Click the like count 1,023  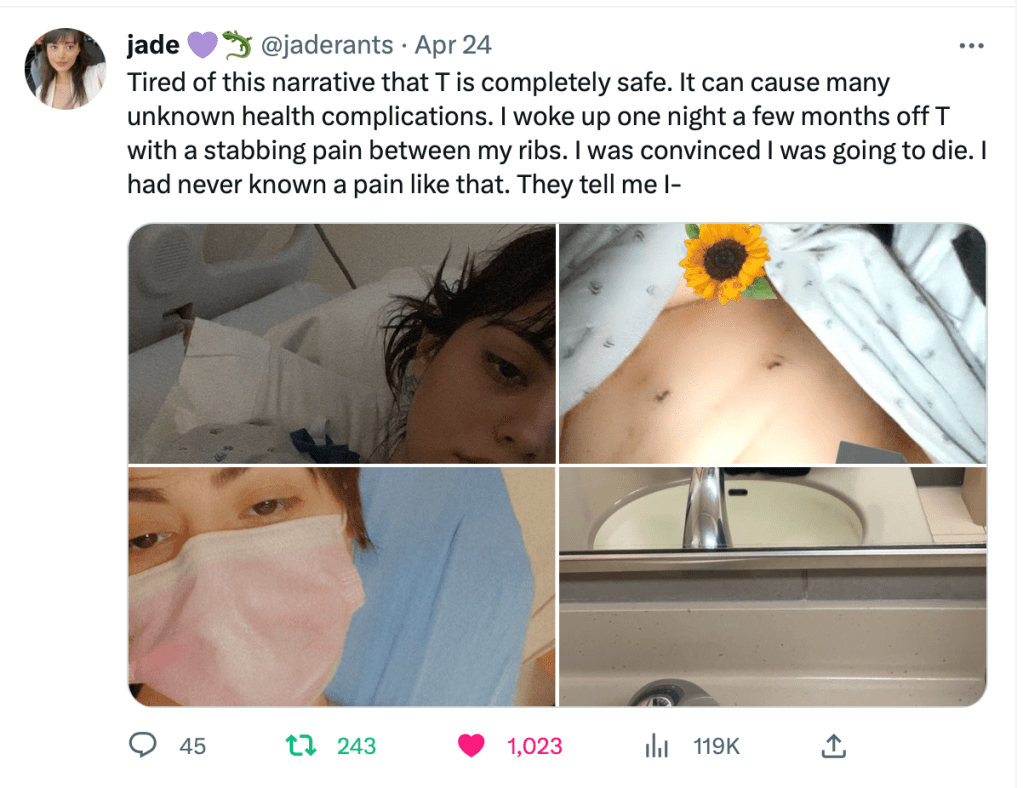[x=534, y=745]
